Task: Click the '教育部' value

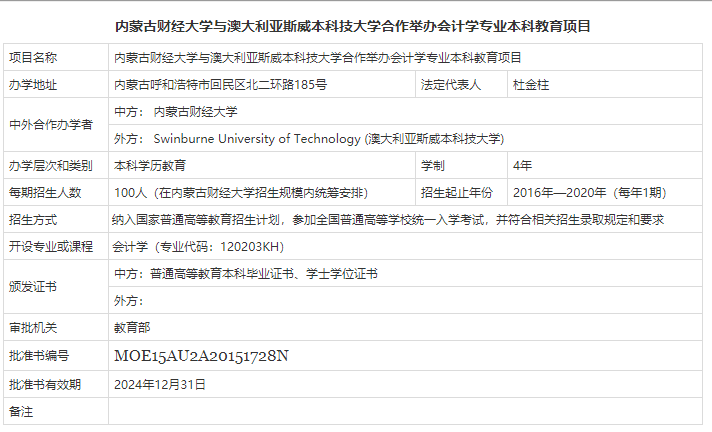Action: pos(132,328)
